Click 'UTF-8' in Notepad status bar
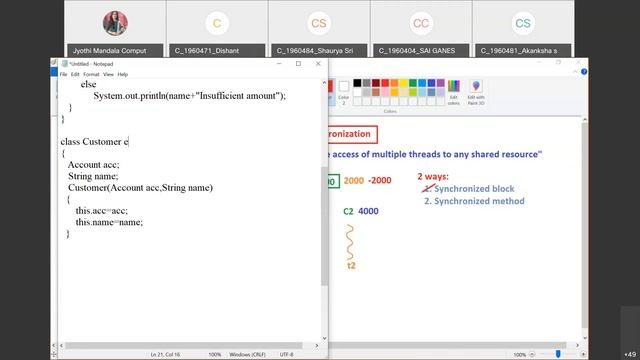This screenshot has width=640, height=360. point(287,354)
